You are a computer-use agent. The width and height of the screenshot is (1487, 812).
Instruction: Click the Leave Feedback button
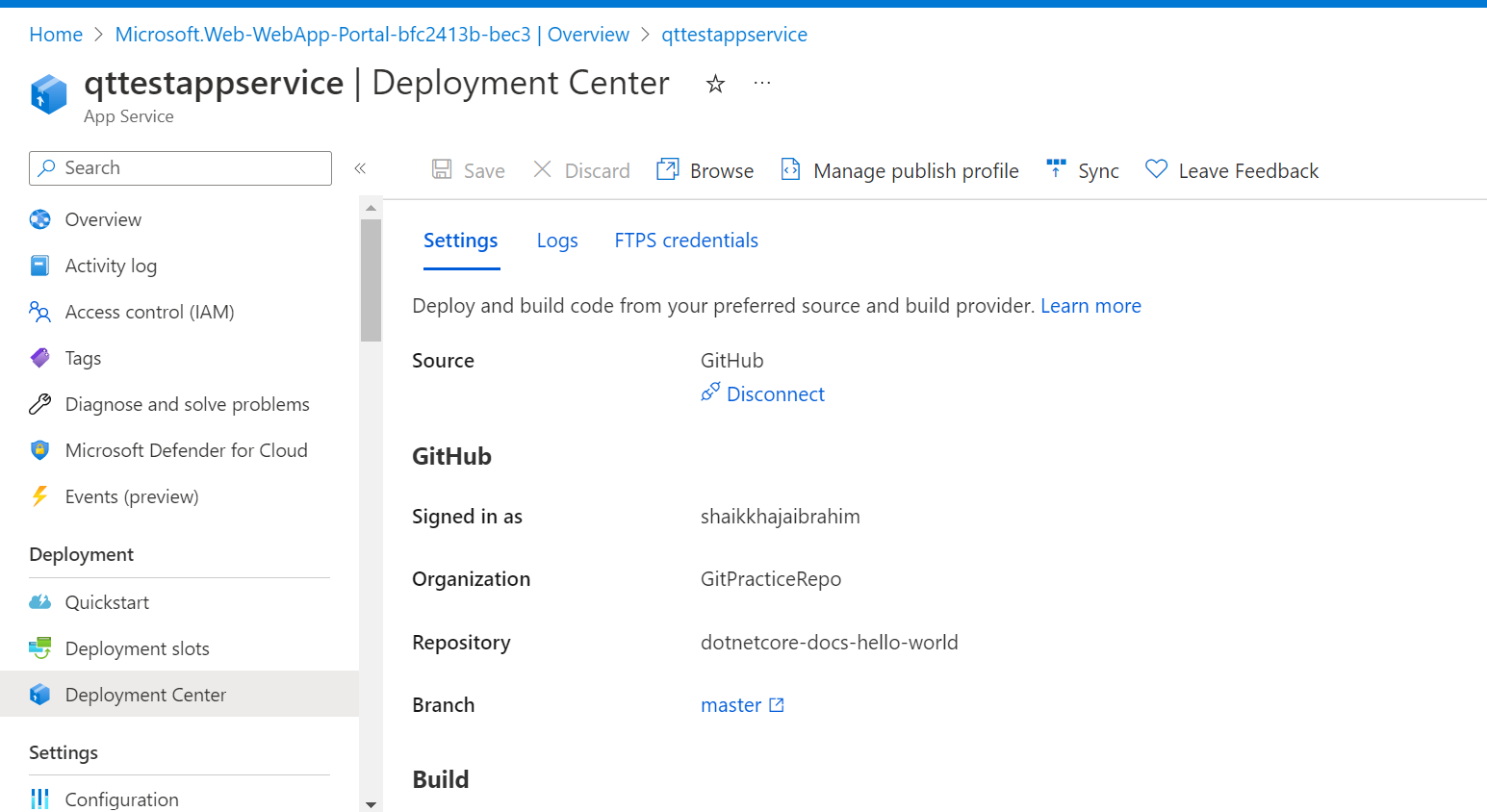[x=1248, y=171]
